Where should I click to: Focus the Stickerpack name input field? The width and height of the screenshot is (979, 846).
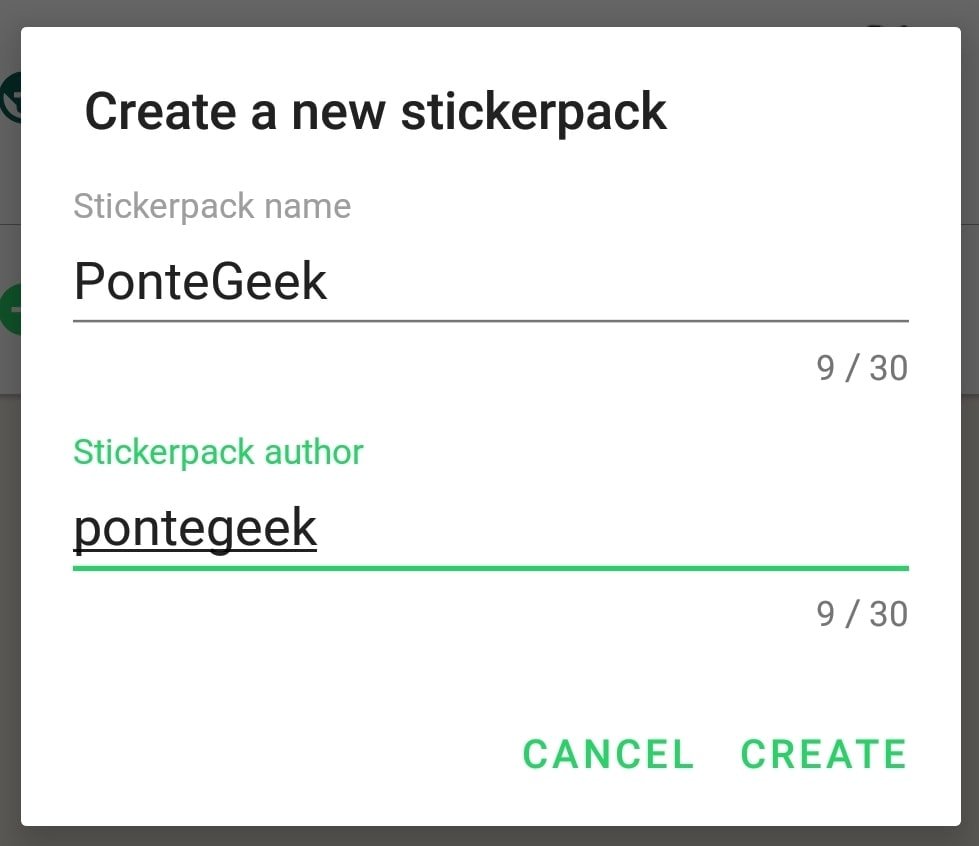491,283
